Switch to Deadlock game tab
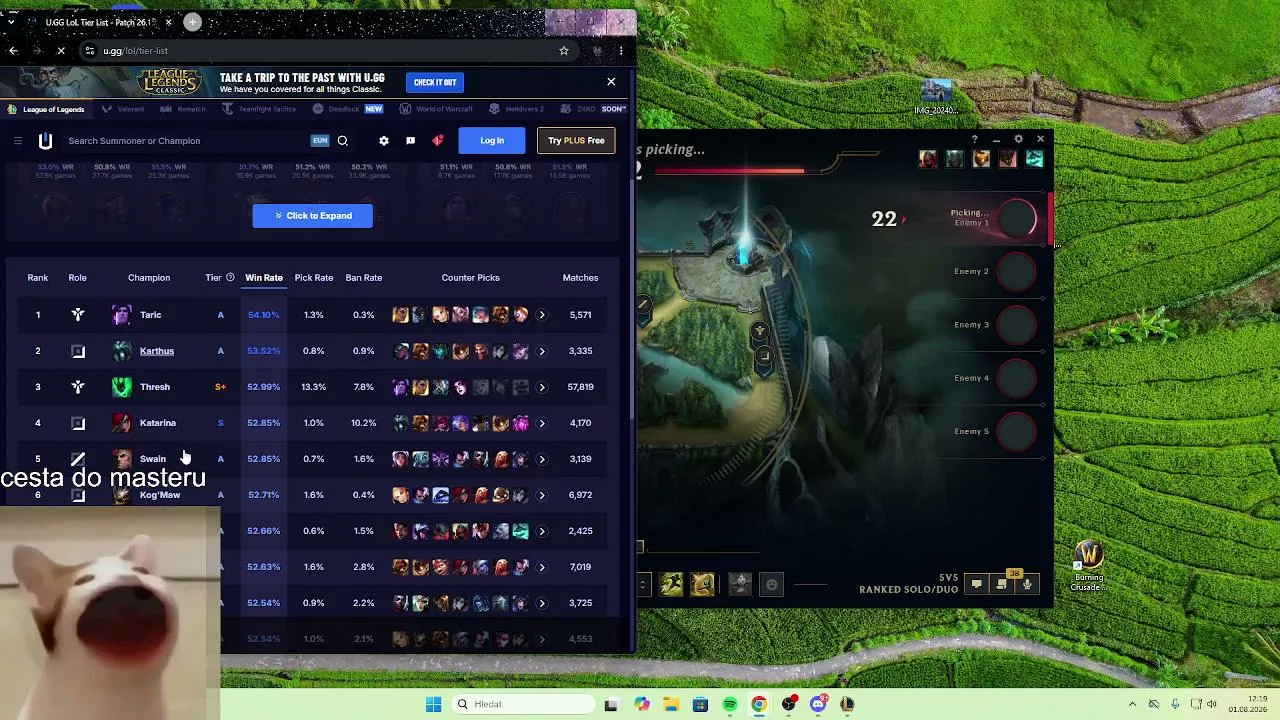This screenshot has height=720, width=1280. pos(347,109)
